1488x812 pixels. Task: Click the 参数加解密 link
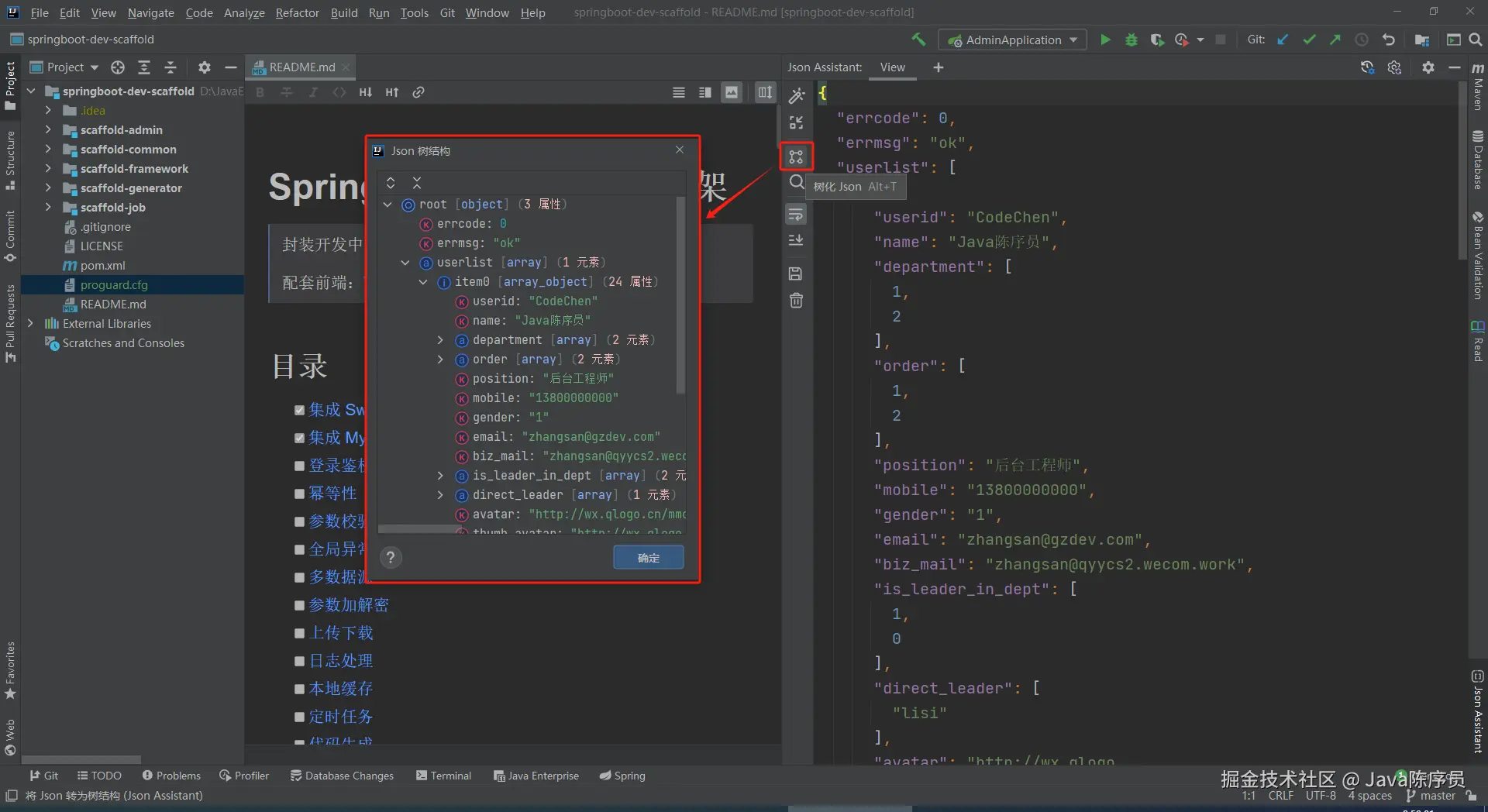(349, 605)
